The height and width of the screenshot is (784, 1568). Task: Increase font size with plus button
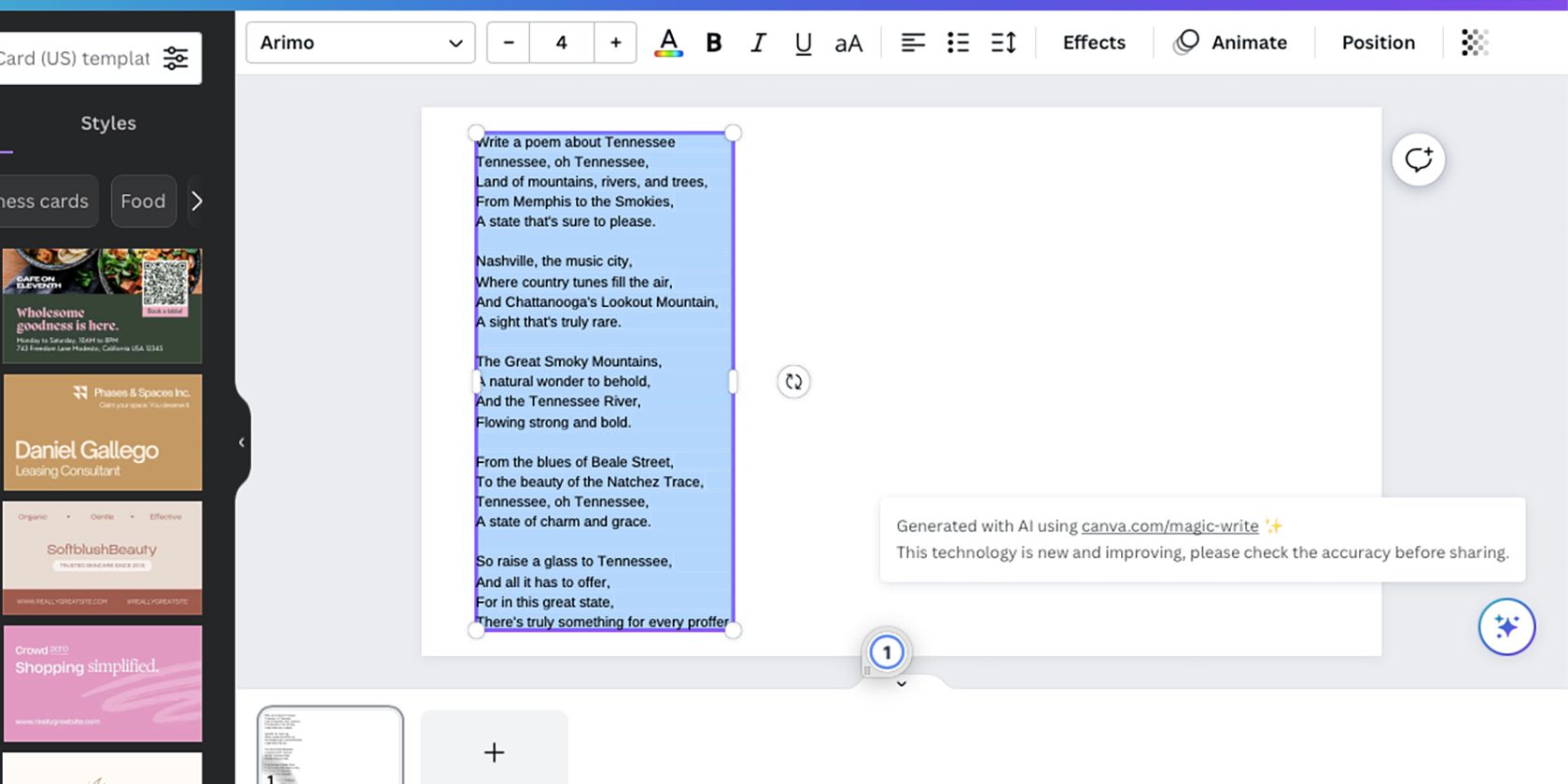(x=615, y=43)
